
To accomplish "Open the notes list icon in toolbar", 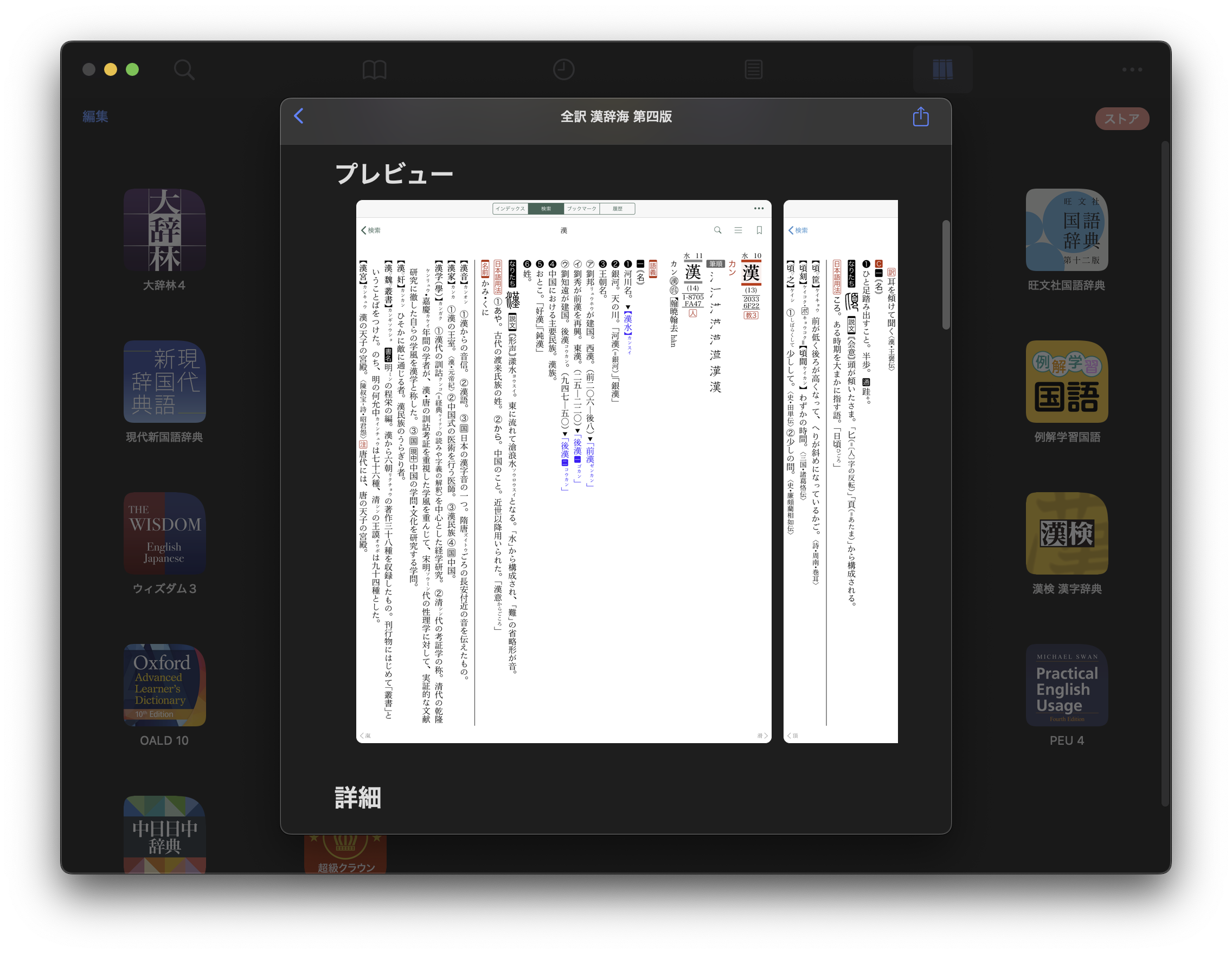I will tap(753, 70).
